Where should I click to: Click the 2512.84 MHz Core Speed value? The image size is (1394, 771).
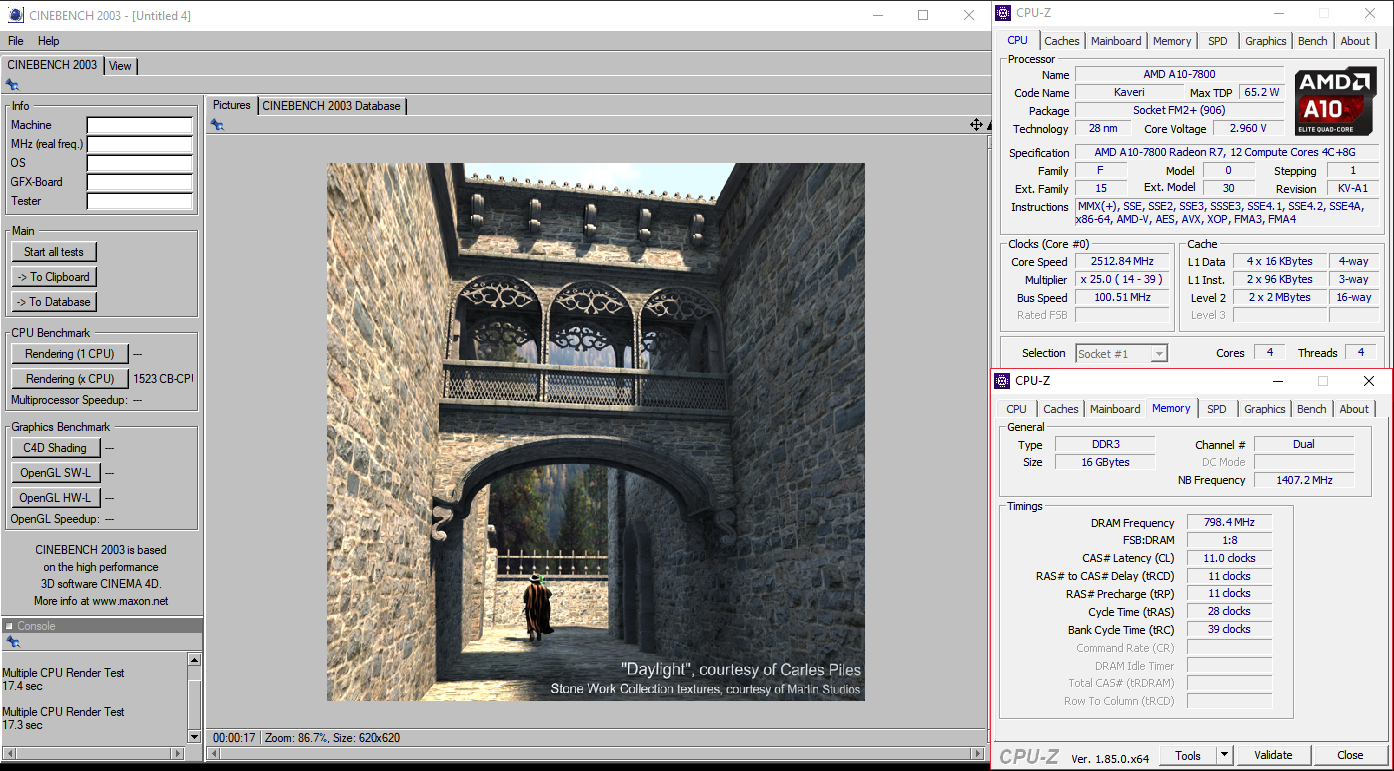point(1122,262)
